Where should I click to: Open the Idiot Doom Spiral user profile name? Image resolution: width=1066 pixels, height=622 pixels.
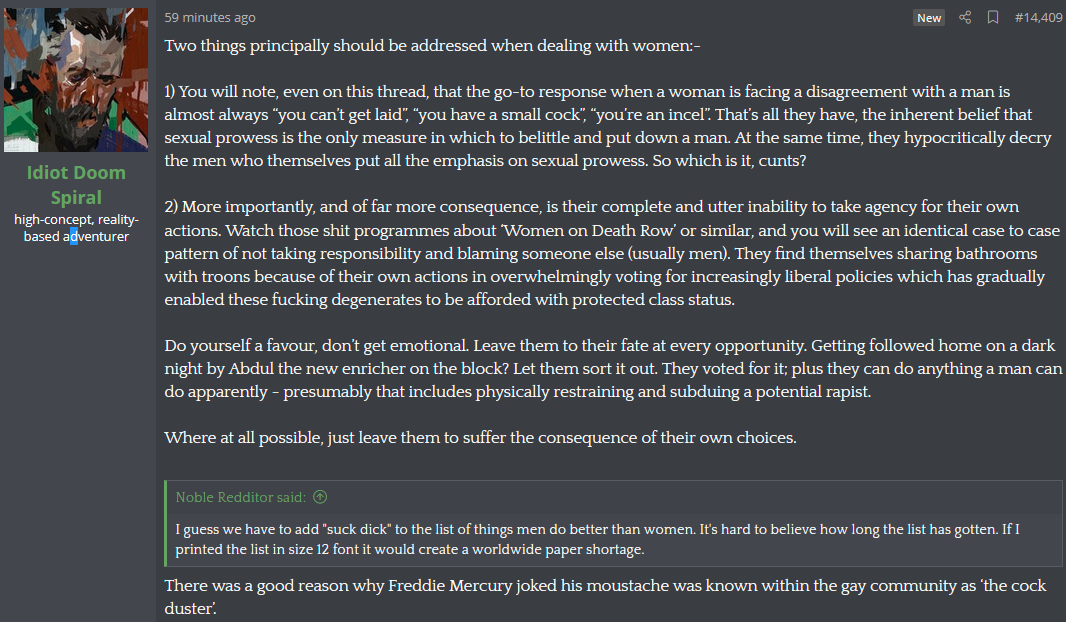click(76, 185)
